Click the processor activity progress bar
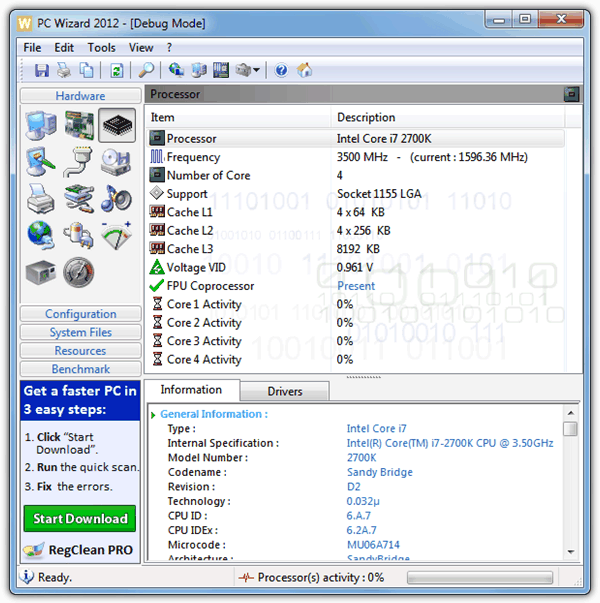This screenshot has width=600, height=603. pyautogui.click(x=480, y=577)
